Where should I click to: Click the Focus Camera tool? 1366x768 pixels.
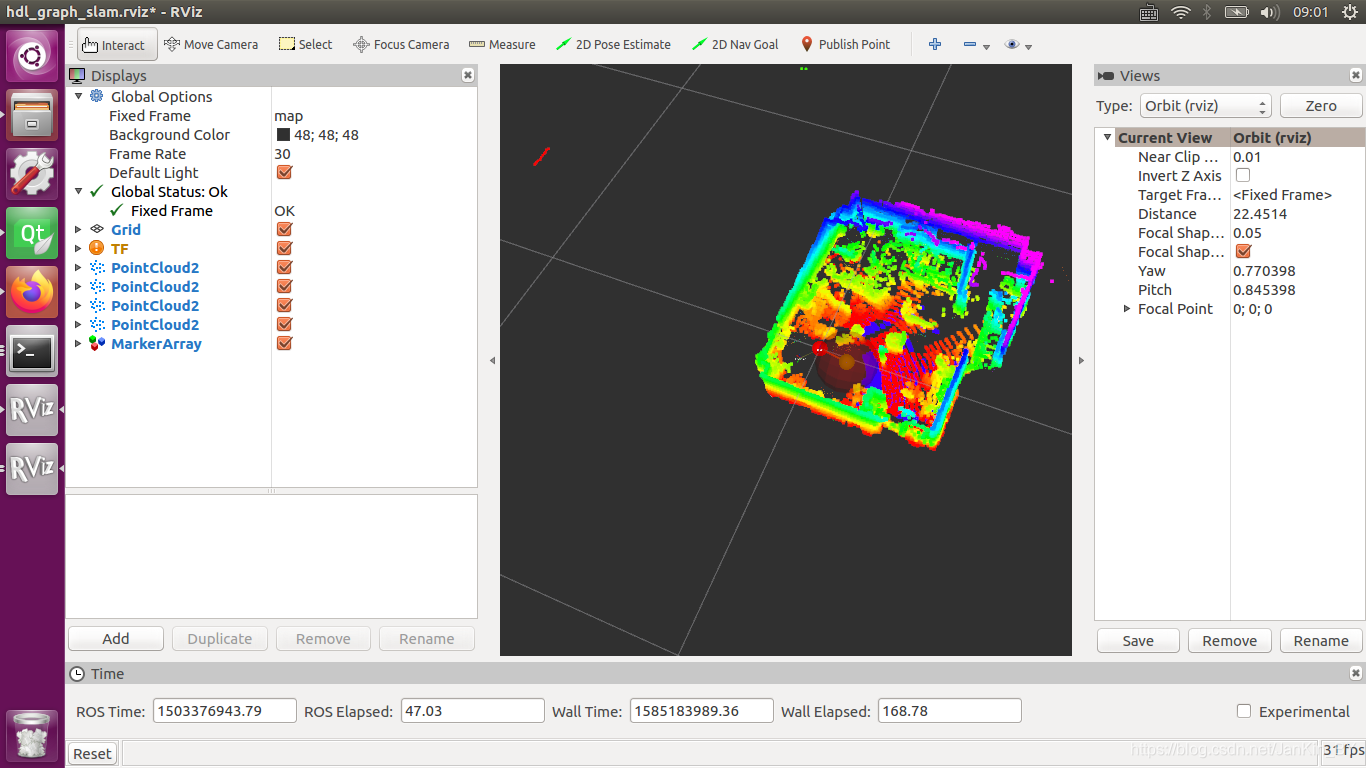(x=401, y=44)
